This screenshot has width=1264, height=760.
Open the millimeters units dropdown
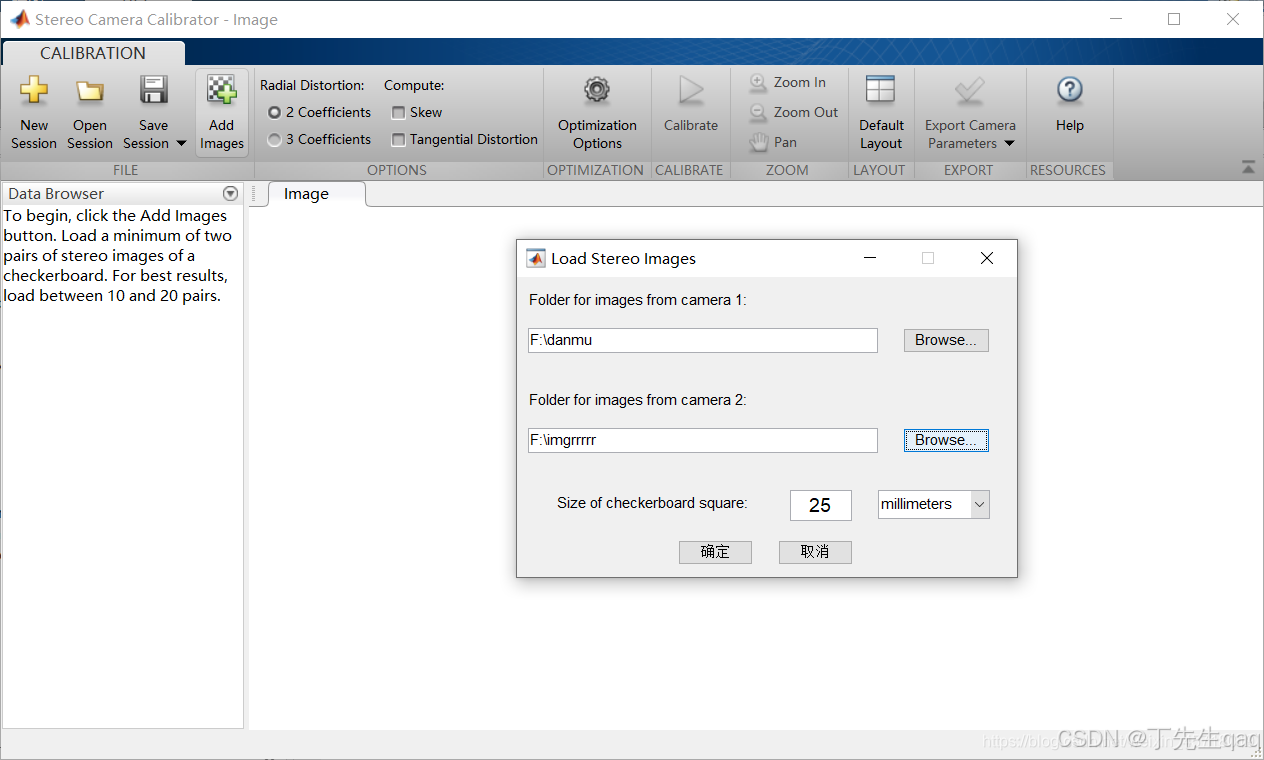[933, 505]
